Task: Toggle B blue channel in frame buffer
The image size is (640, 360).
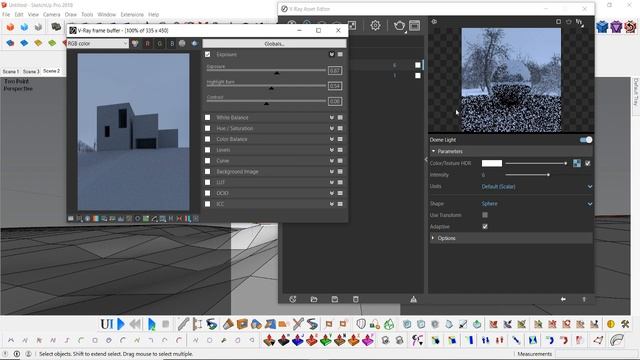Action: point(172,43)
